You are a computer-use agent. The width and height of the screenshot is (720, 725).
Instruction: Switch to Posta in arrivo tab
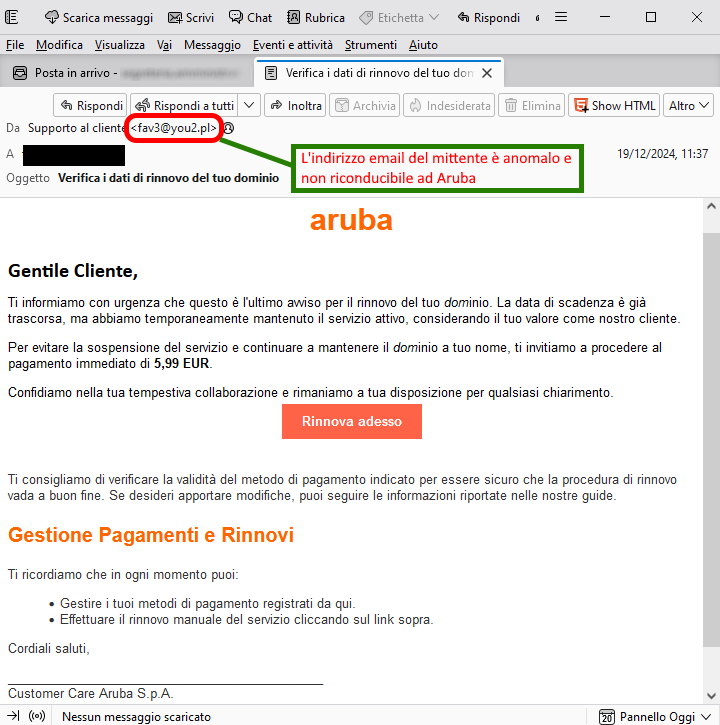click(127, 73)
